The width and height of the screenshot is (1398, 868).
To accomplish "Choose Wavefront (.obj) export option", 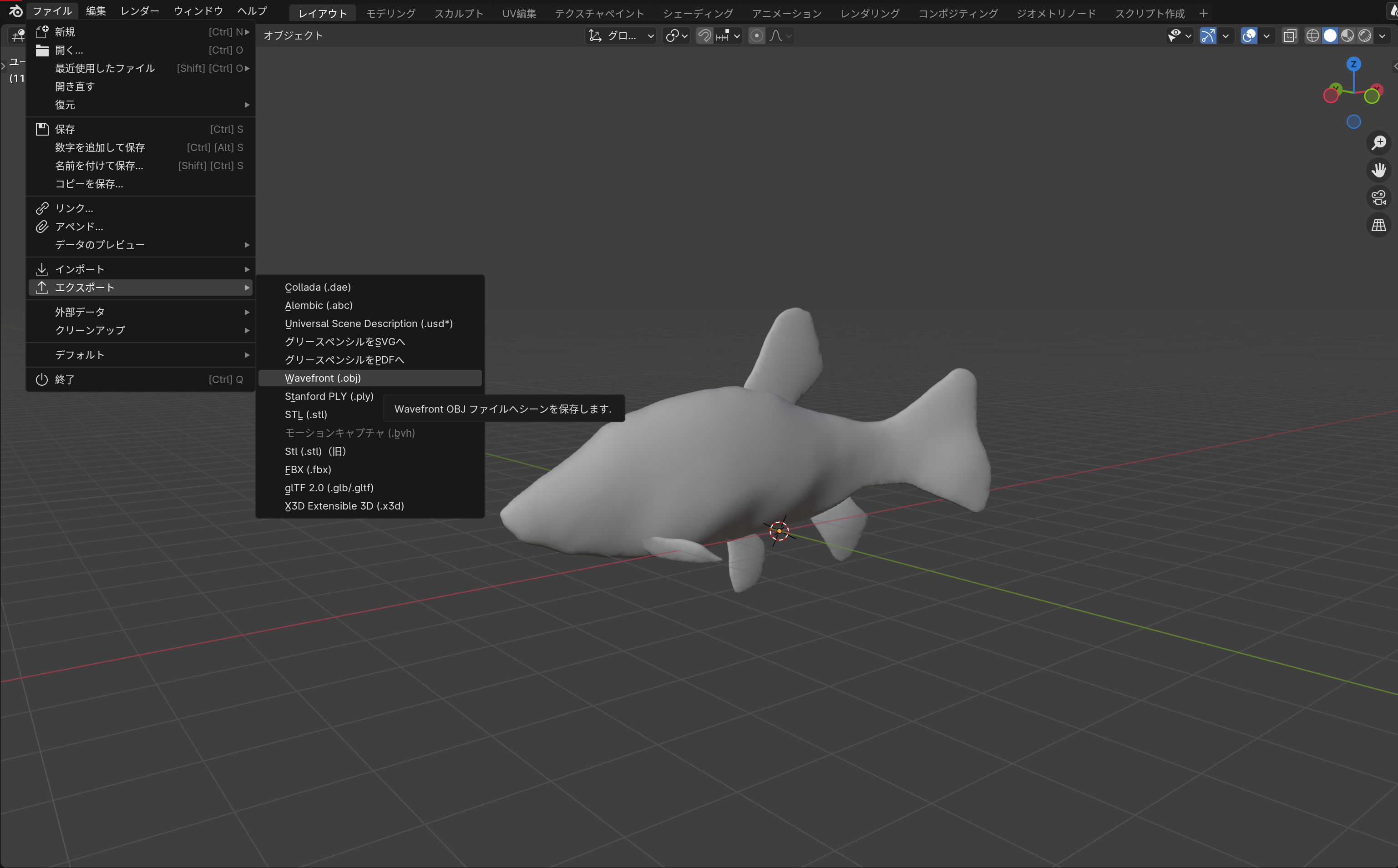I will pos(323,378).
